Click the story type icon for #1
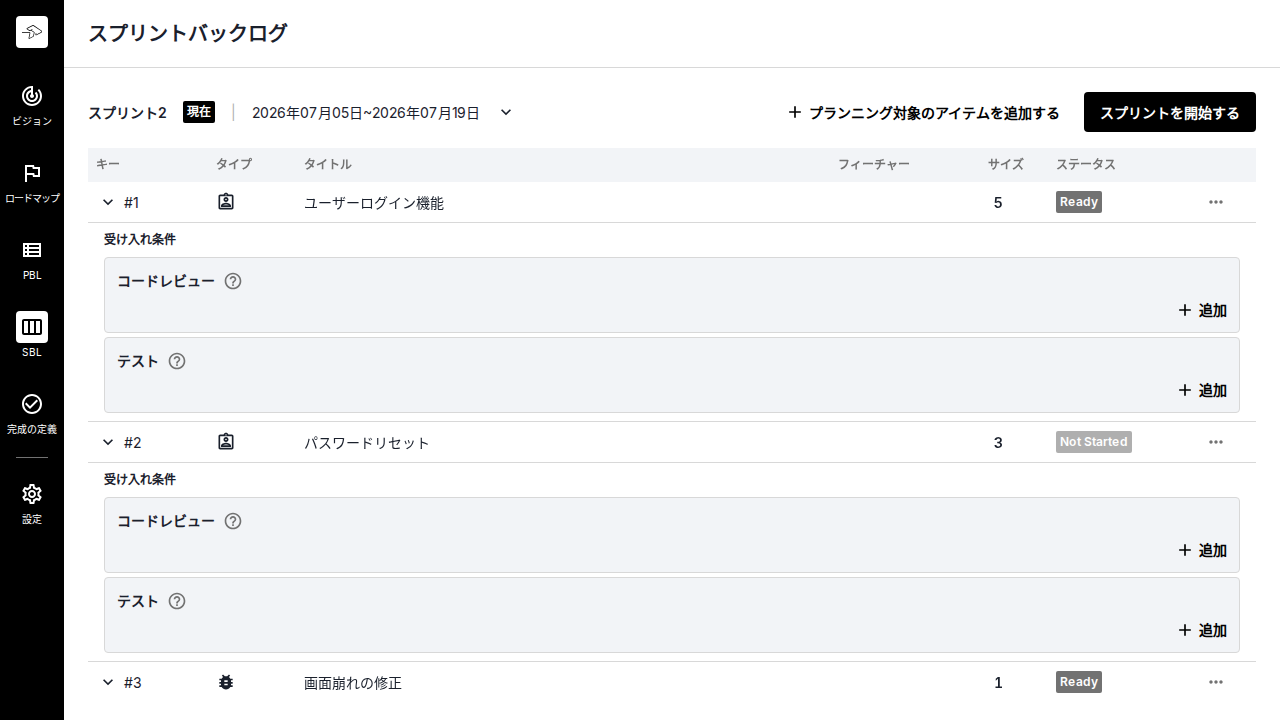The height and width of the screenshot is (720, 1280). pyautogui.click(x=226, y=202)
